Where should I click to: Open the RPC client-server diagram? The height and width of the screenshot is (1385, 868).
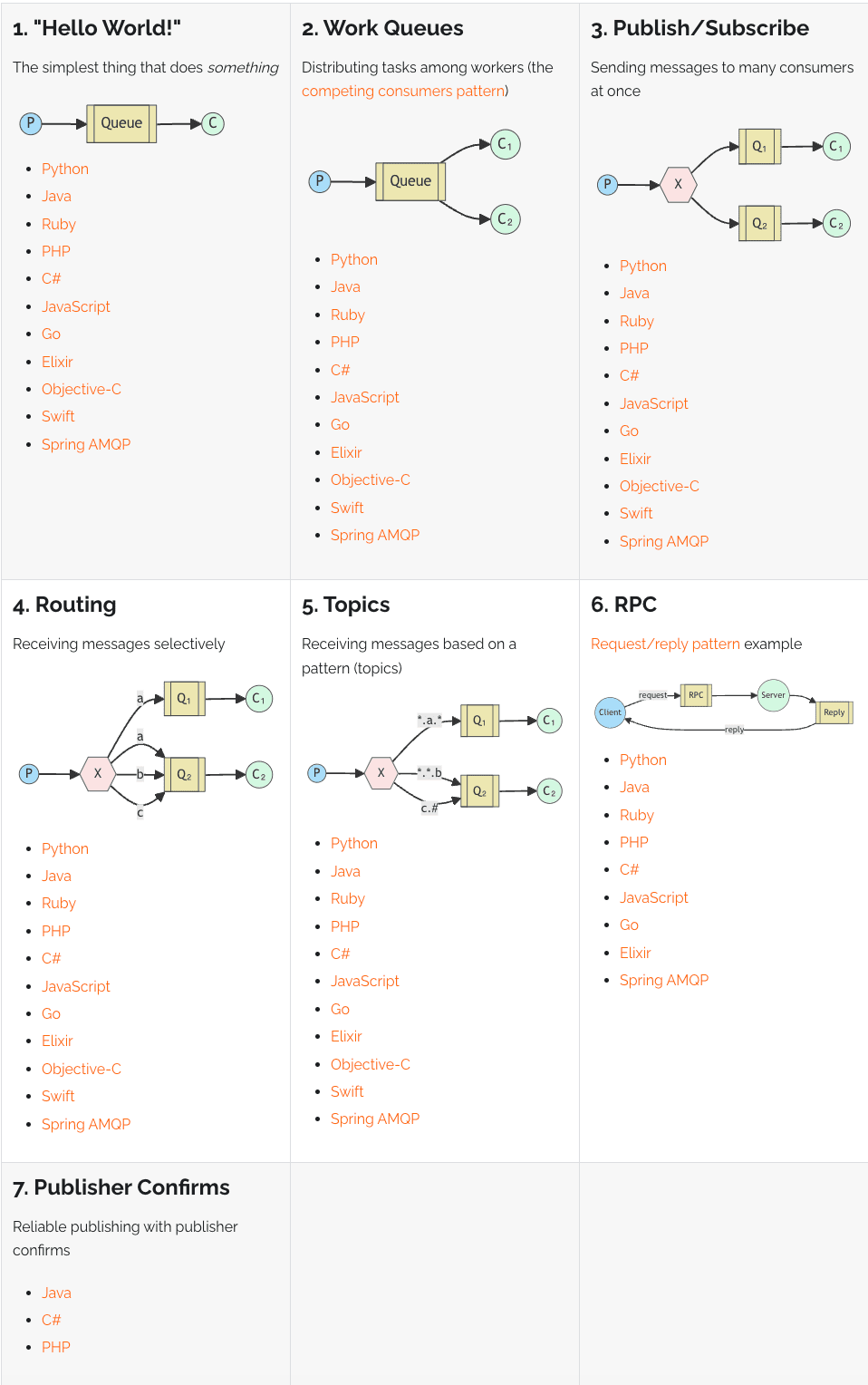pos(724,707)
